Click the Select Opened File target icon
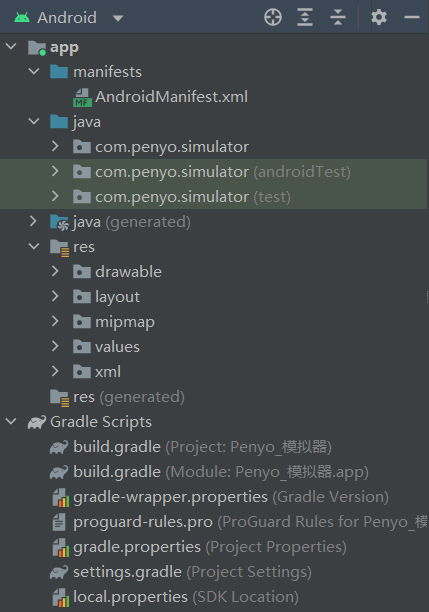This screenshot has width=429, height=612. (x=272, y=18)
